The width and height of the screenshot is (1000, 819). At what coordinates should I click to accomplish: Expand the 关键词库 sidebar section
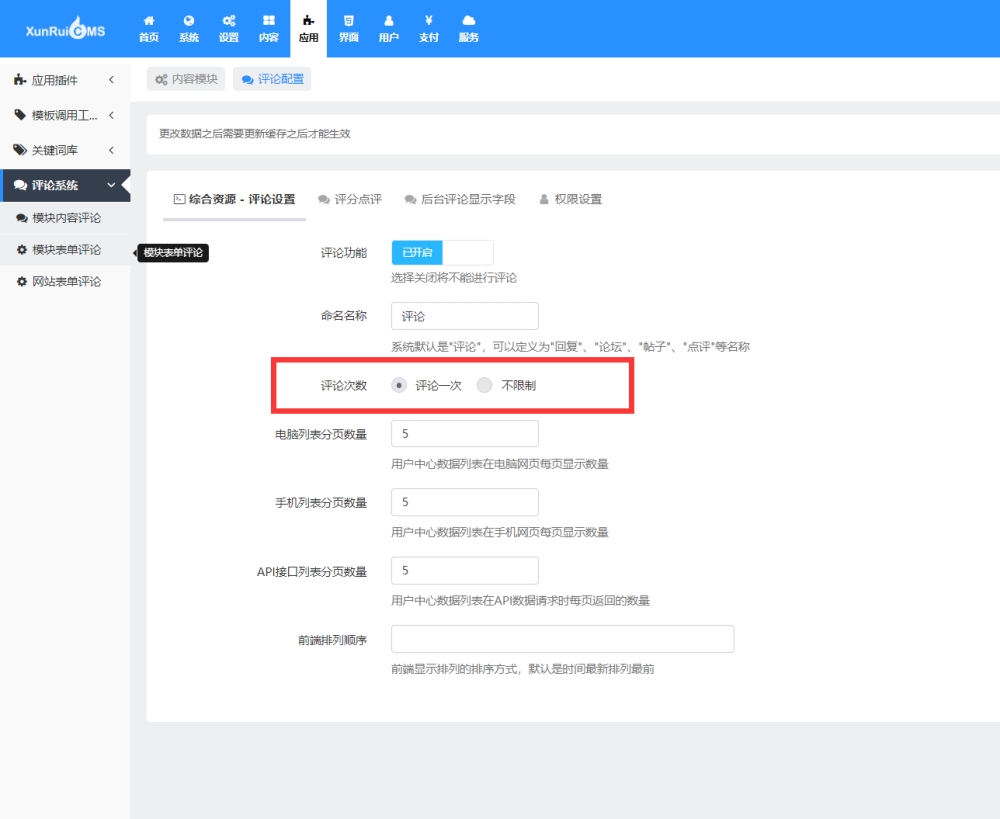tap(65, 150)
